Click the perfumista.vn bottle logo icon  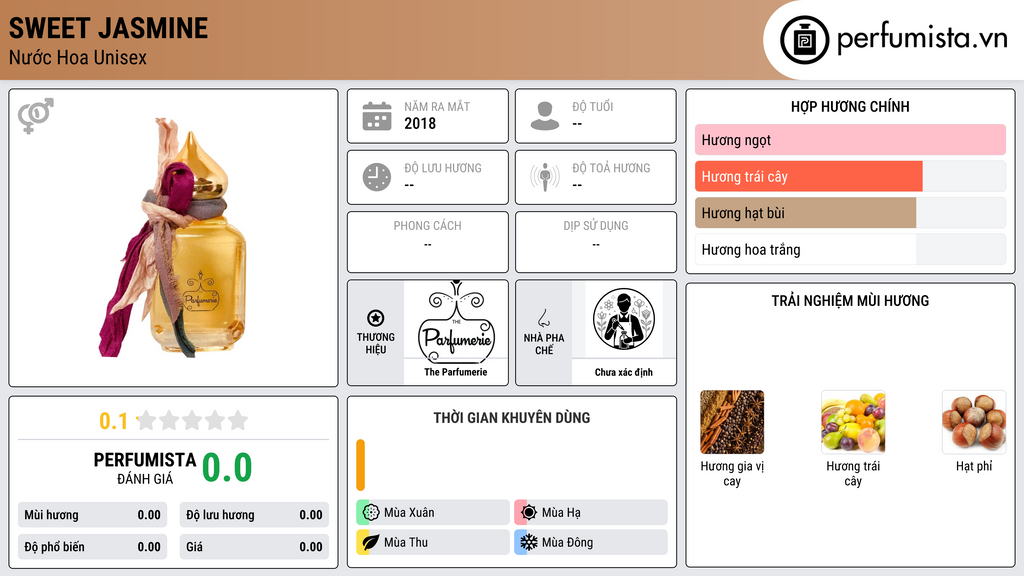click(804, 40)
